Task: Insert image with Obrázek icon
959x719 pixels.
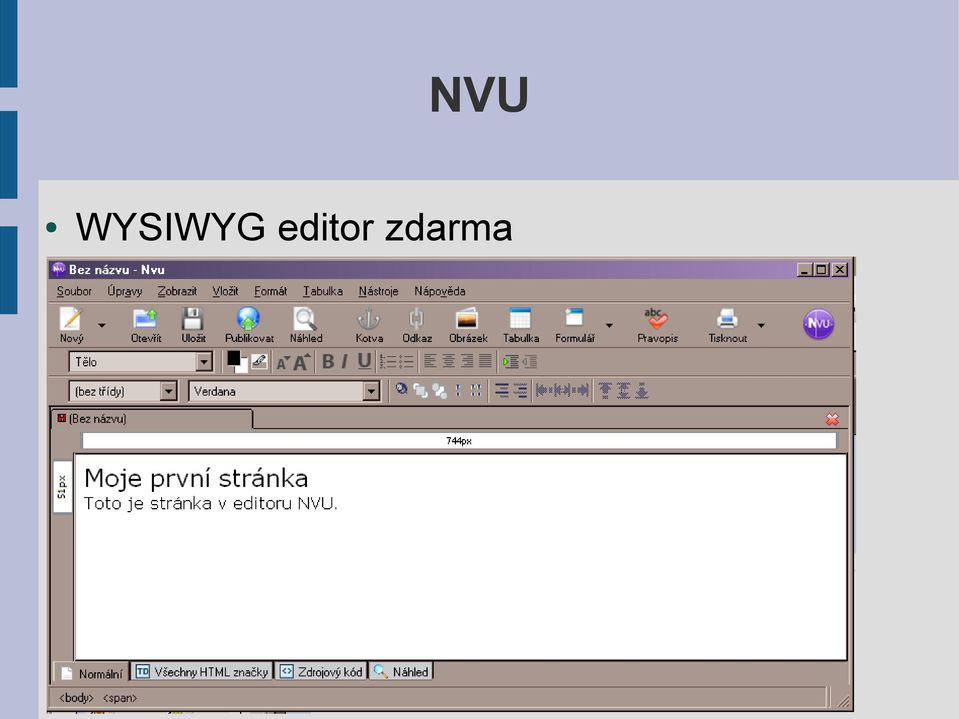Action: point(468,325)
